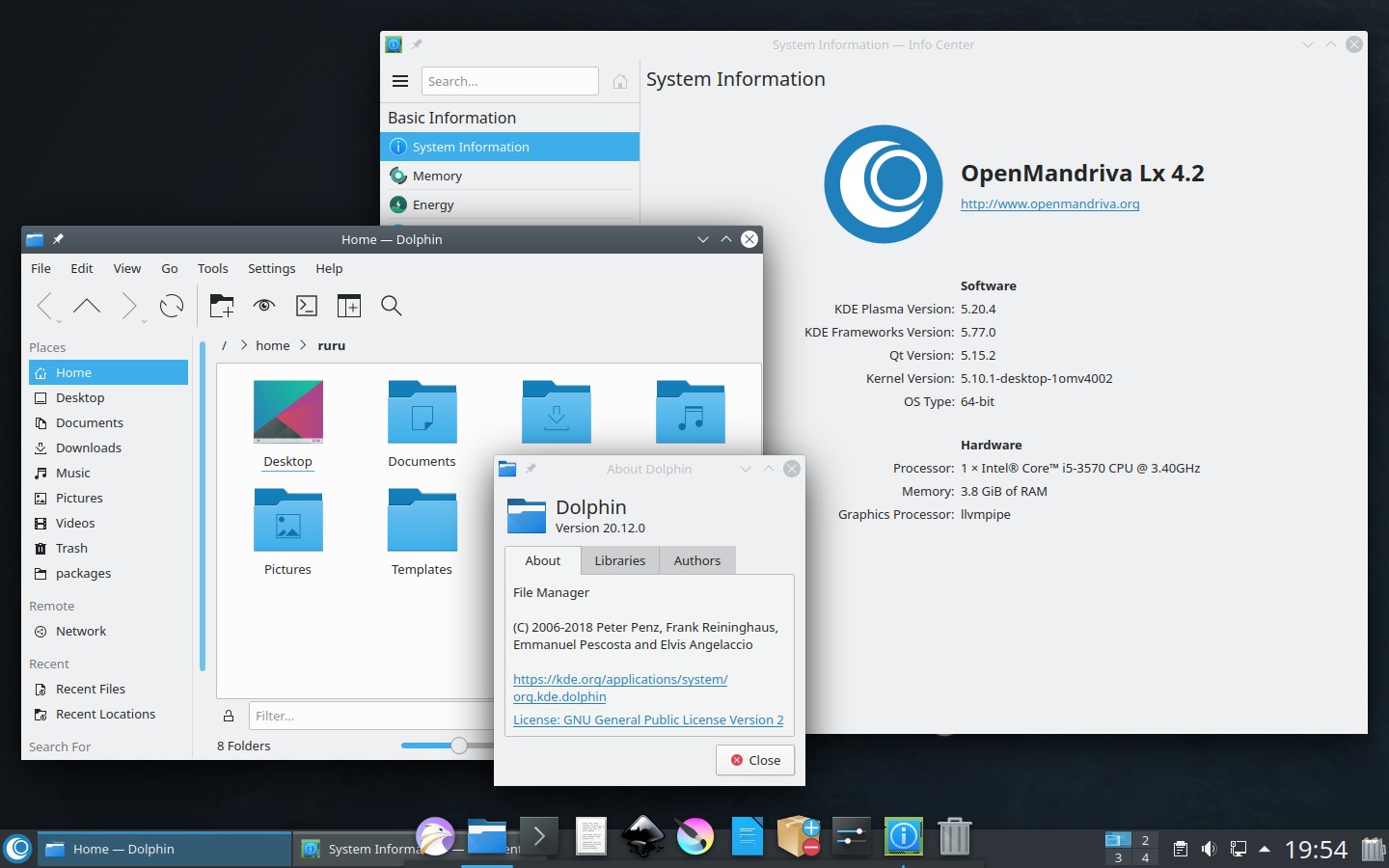Open the openmandriva.org website link
This screenshot has height=868, width=1389.
click(x=1049, y=203)
